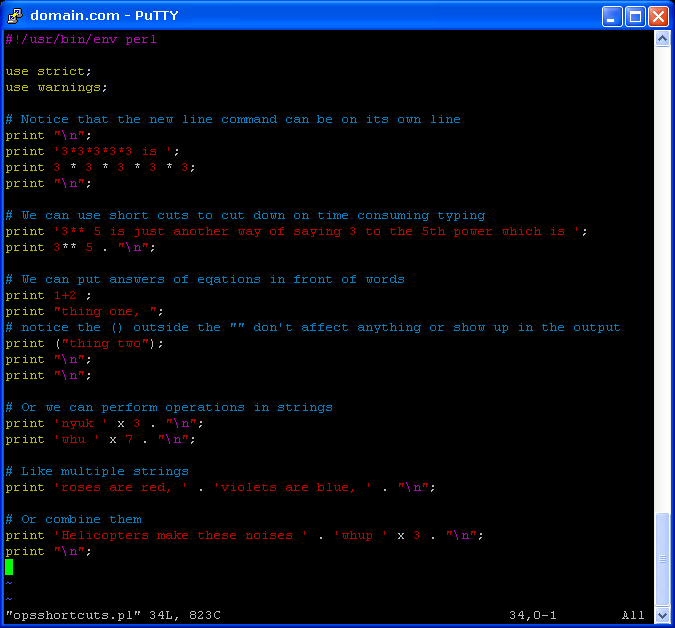Click the vertical scrollbar thumb

[662, 559]
